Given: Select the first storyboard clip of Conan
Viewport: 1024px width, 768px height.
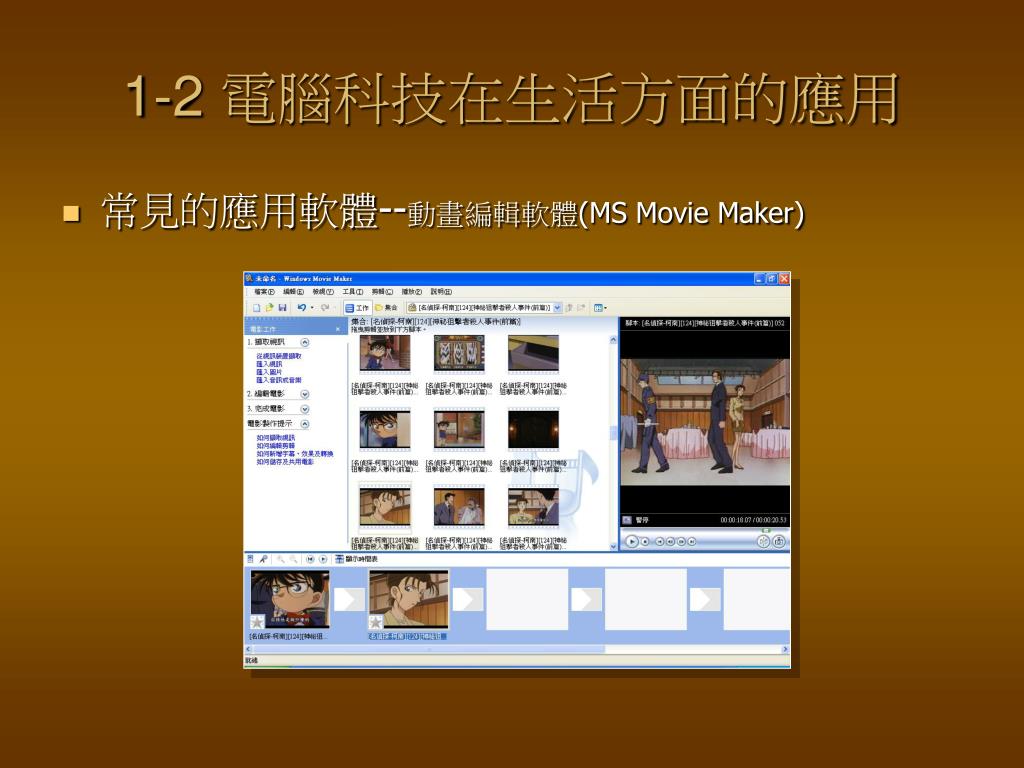Looking at the screenshot, I should (x=290, y=599).
